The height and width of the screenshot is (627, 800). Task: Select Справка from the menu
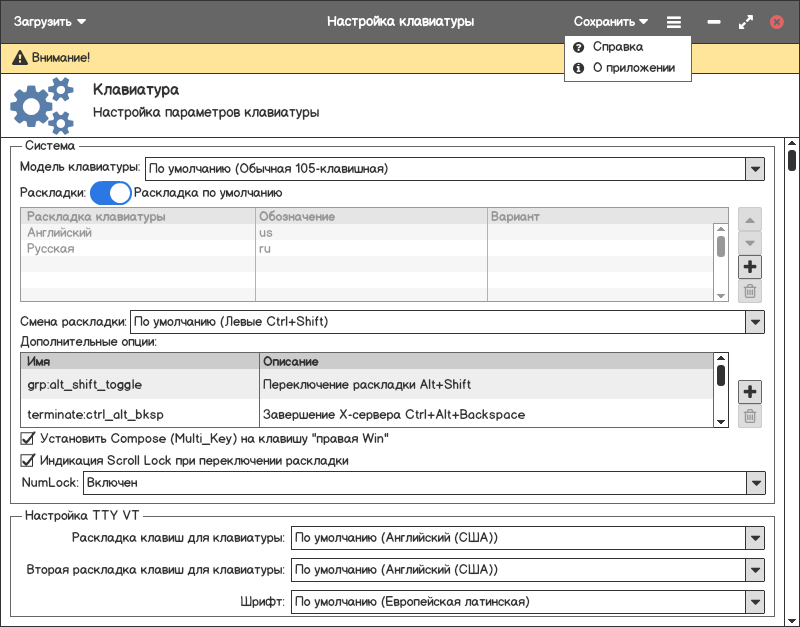617,47
